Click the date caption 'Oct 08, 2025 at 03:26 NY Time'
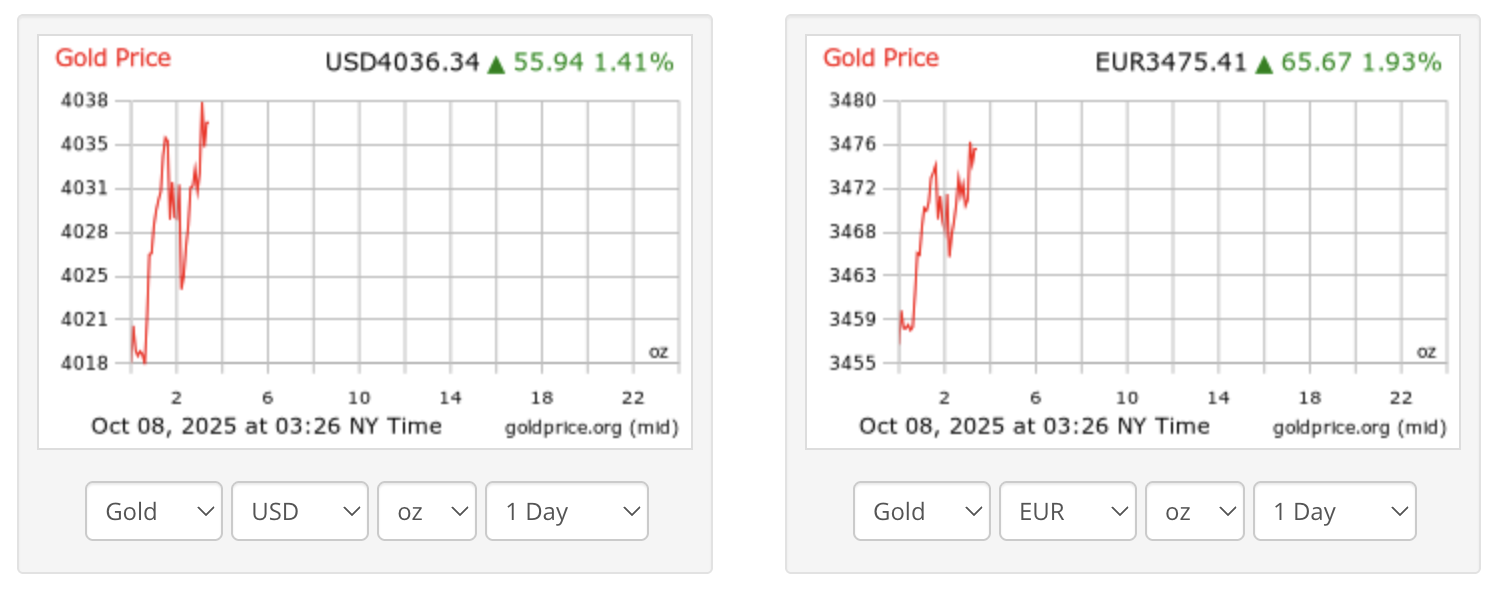The width and height of the screenshot is (1504, 598). point(268,425)
